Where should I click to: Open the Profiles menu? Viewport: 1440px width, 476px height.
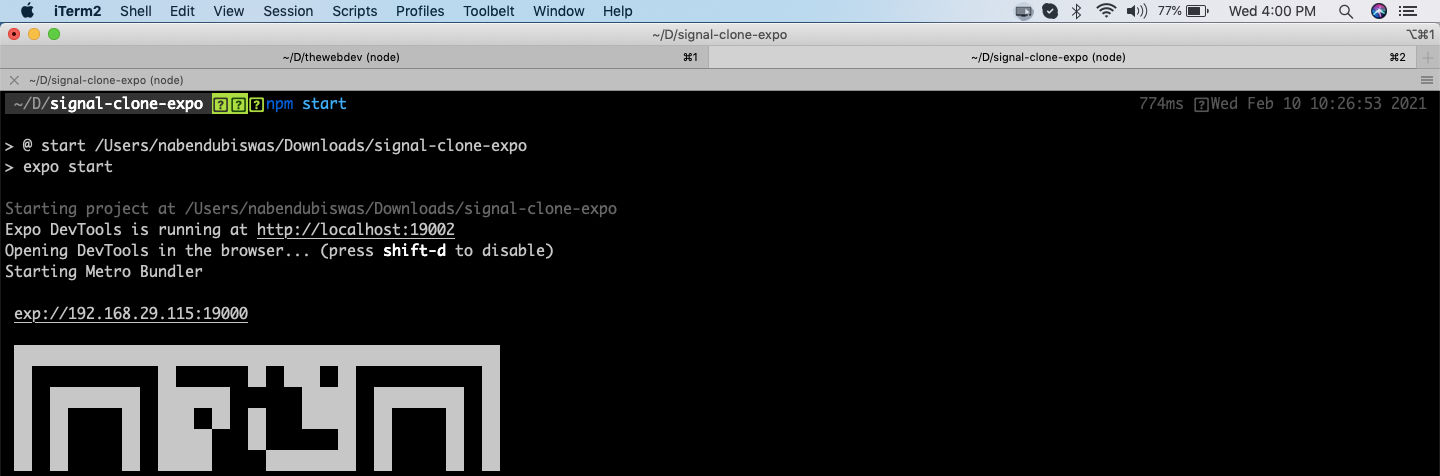click(420, 11)
